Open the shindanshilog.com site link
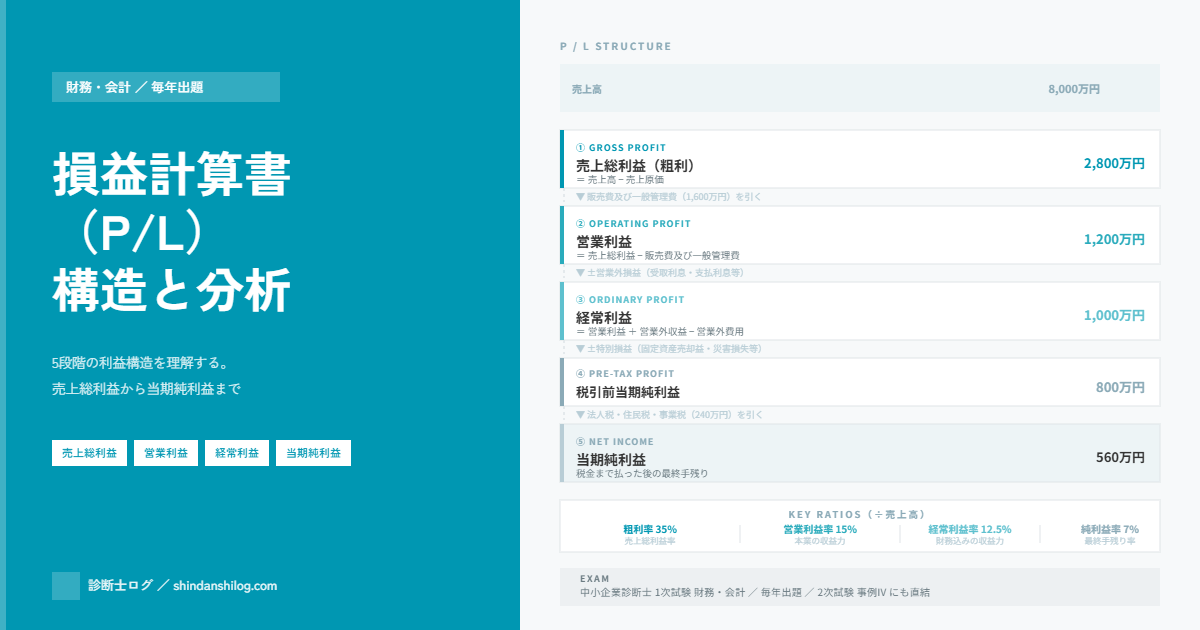This screenshot has height=630, width=1200. coord(225,586)
